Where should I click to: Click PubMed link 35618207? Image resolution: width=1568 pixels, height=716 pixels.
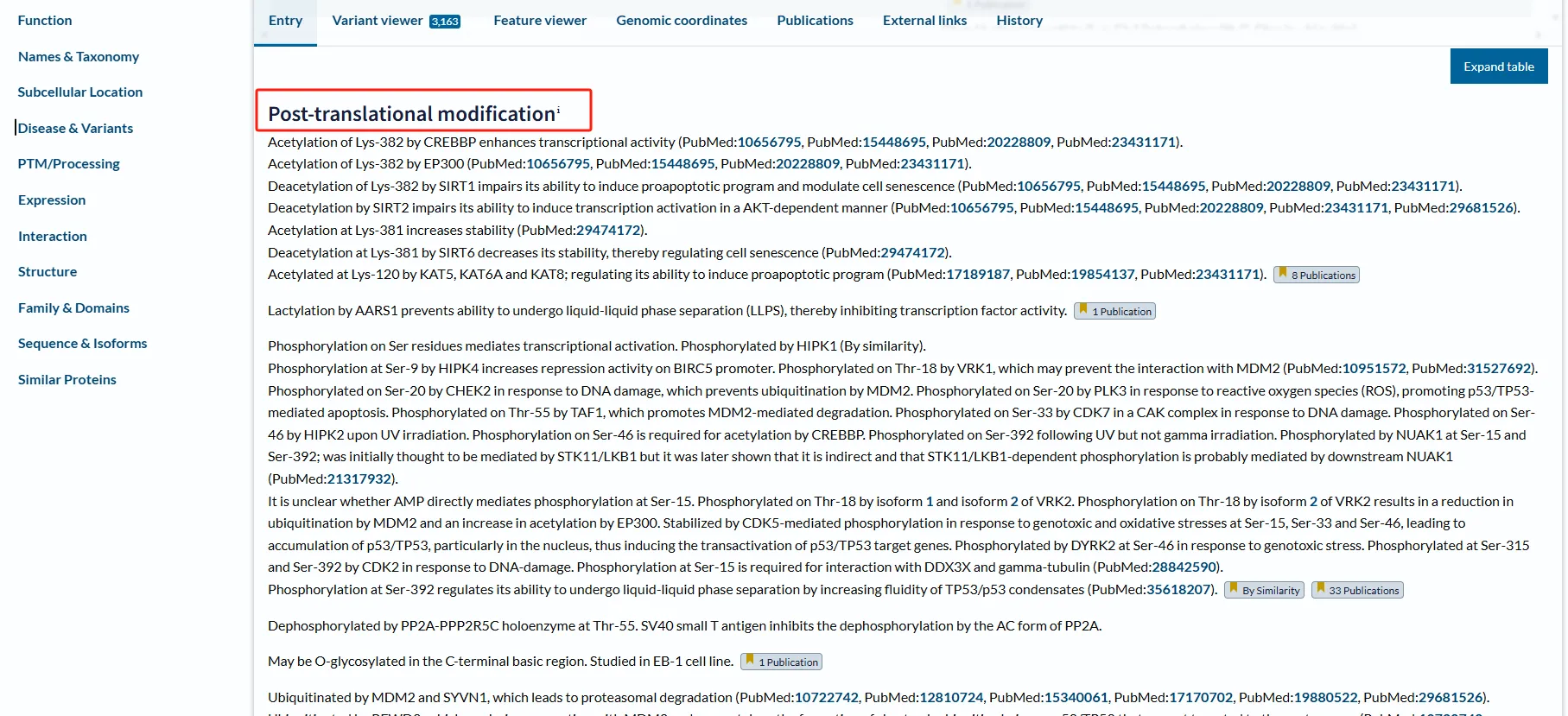[x=1178, y=590]
